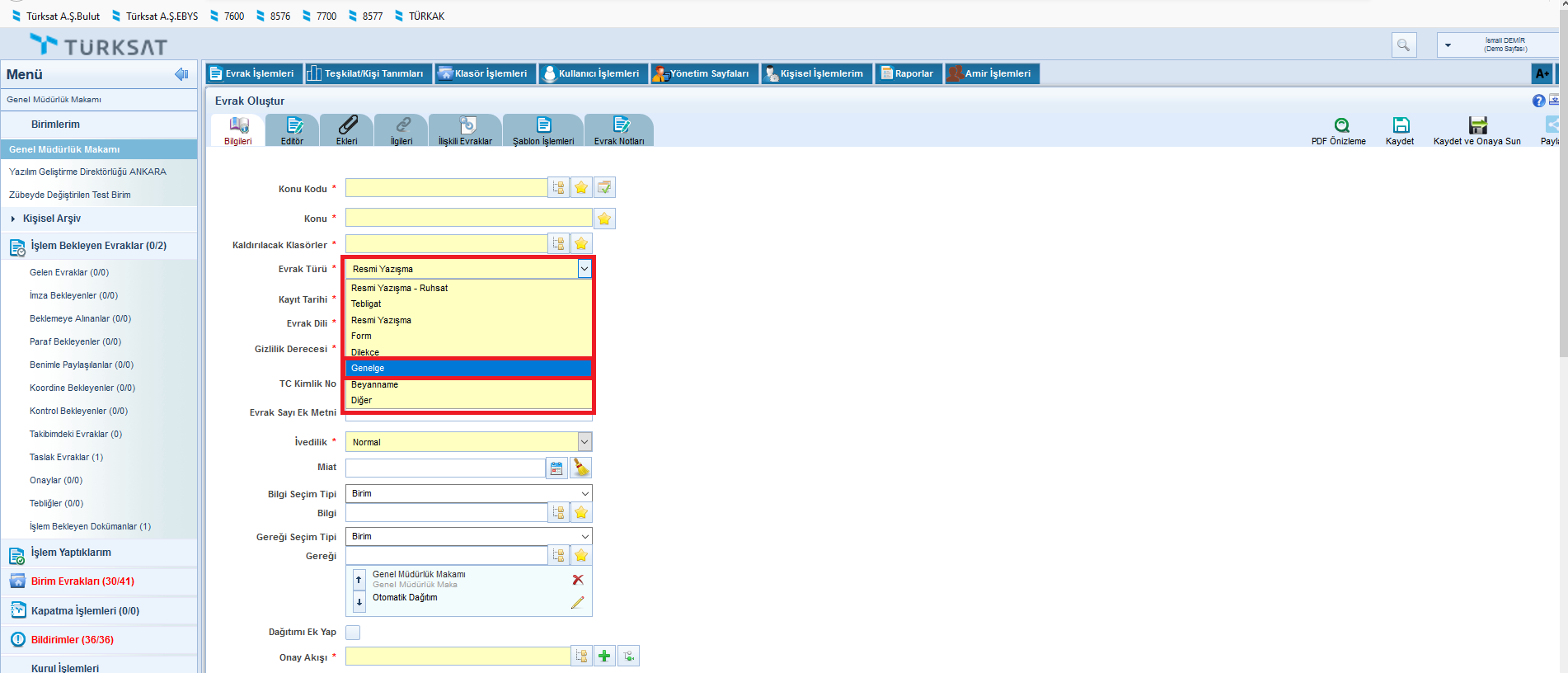Click the help question mark icon
Viewport: 1568px width, 673px height.
point(1538,101)
